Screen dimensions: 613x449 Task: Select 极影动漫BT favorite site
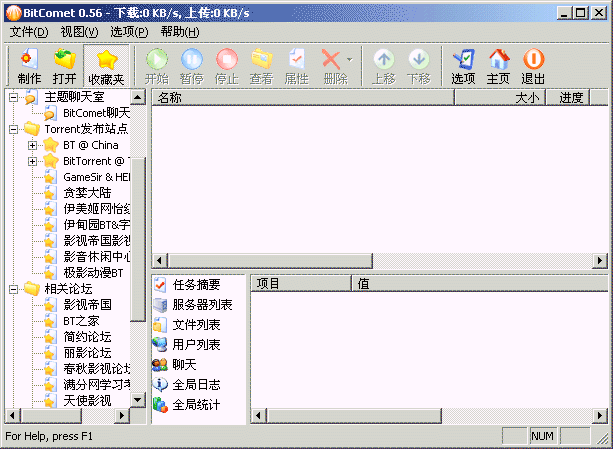point(93,272)
